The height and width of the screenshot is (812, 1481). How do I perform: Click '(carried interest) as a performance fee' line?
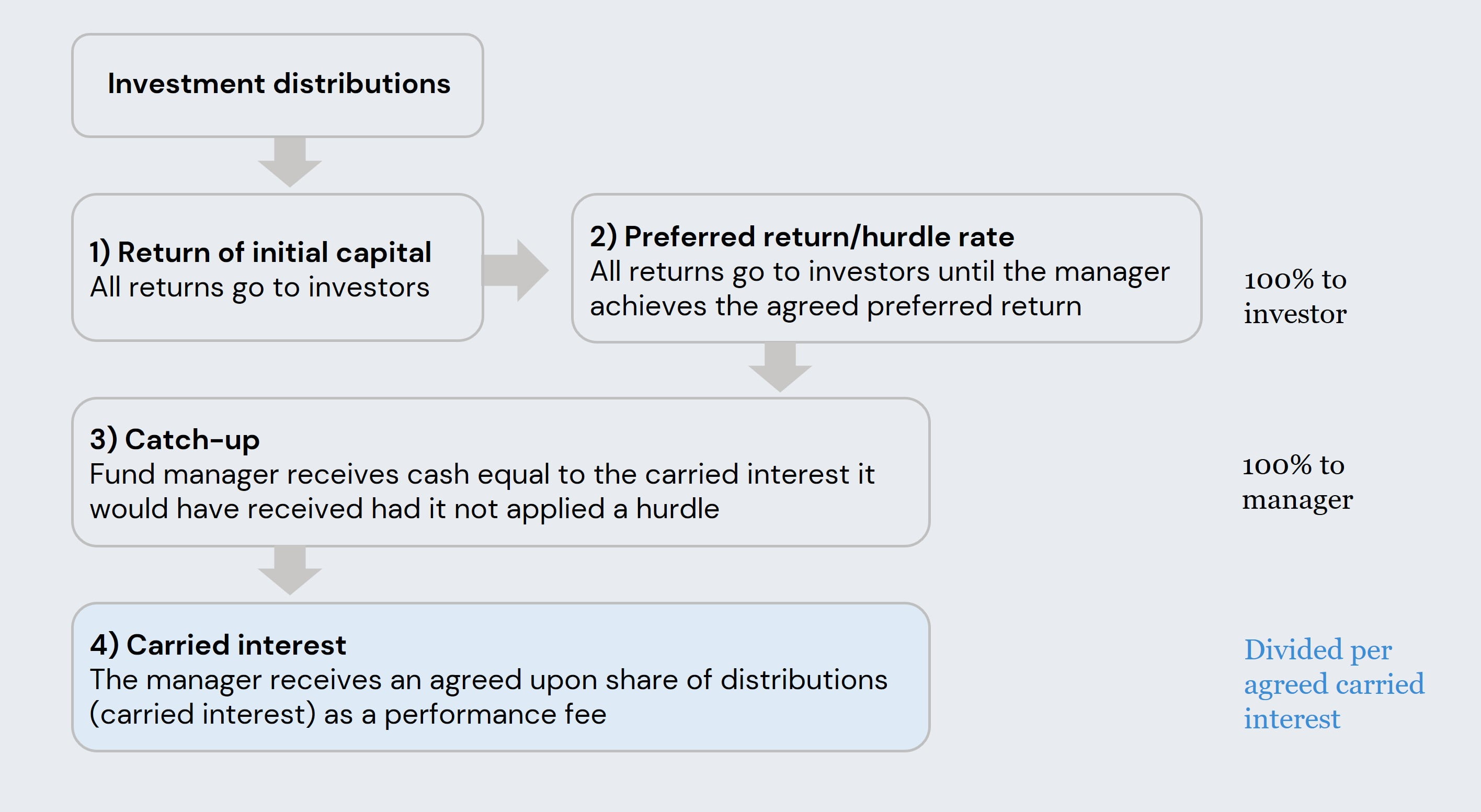[348, 715]
